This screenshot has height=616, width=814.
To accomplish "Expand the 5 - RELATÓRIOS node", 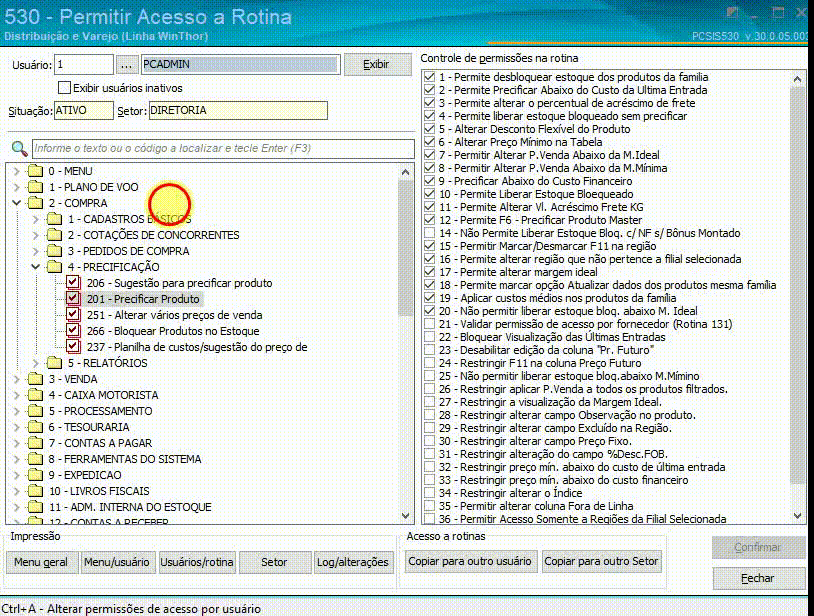I will [x=35, y=363].
